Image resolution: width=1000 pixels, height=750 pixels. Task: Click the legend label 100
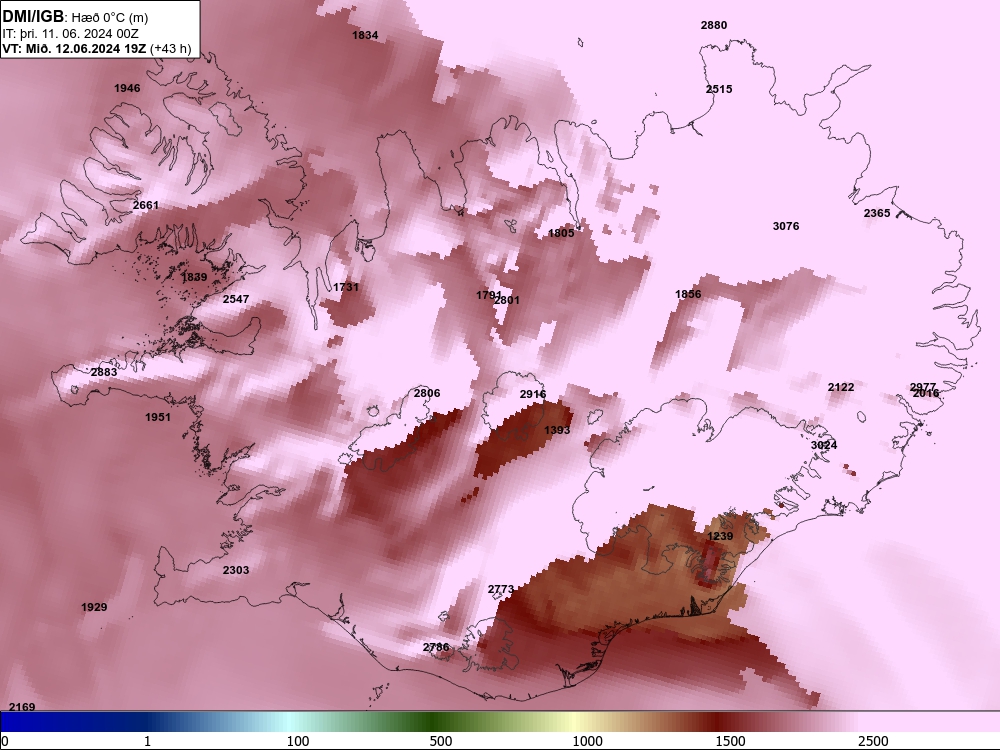298,741
